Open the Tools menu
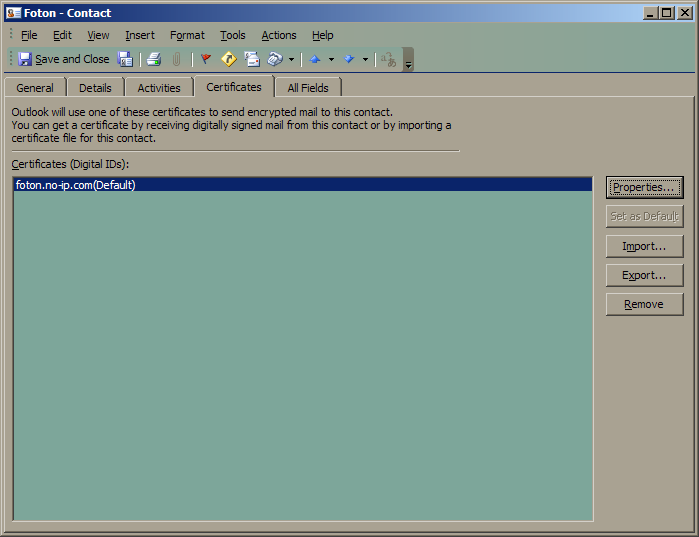 233,35
